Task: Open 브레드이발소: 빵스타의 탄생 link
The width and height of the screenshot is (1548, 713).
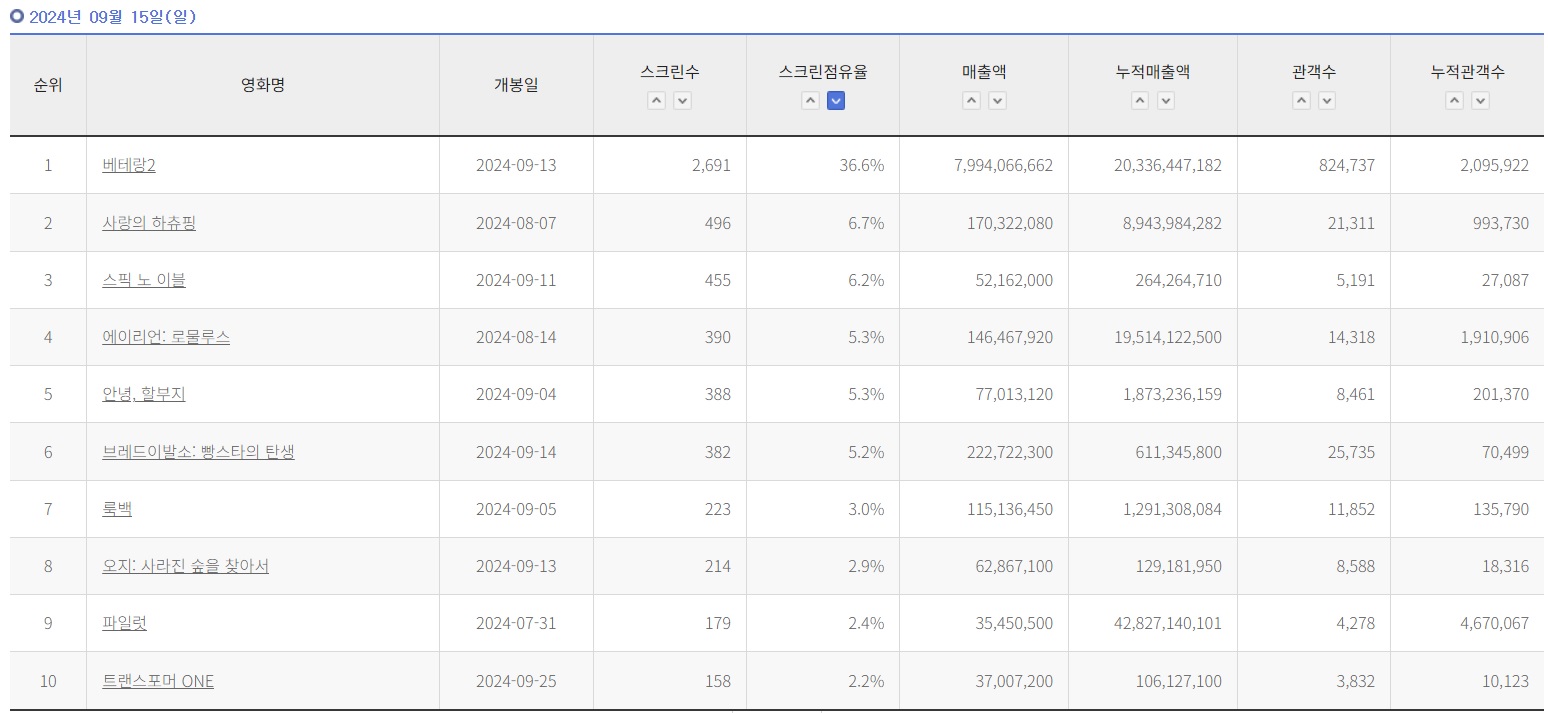Action: coord(198,452)
